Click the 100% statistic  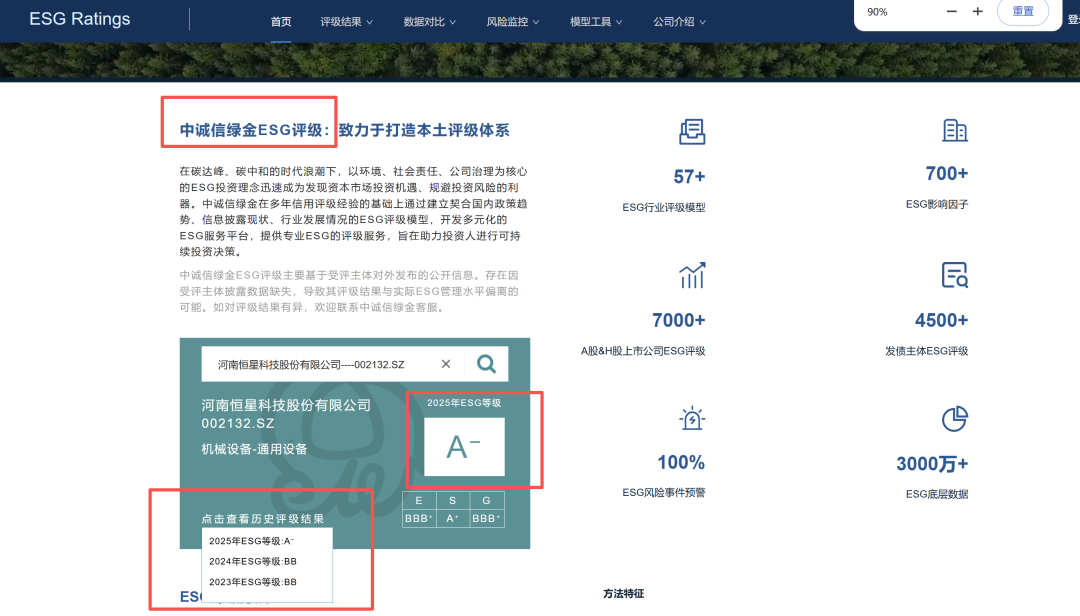(681, 462)
